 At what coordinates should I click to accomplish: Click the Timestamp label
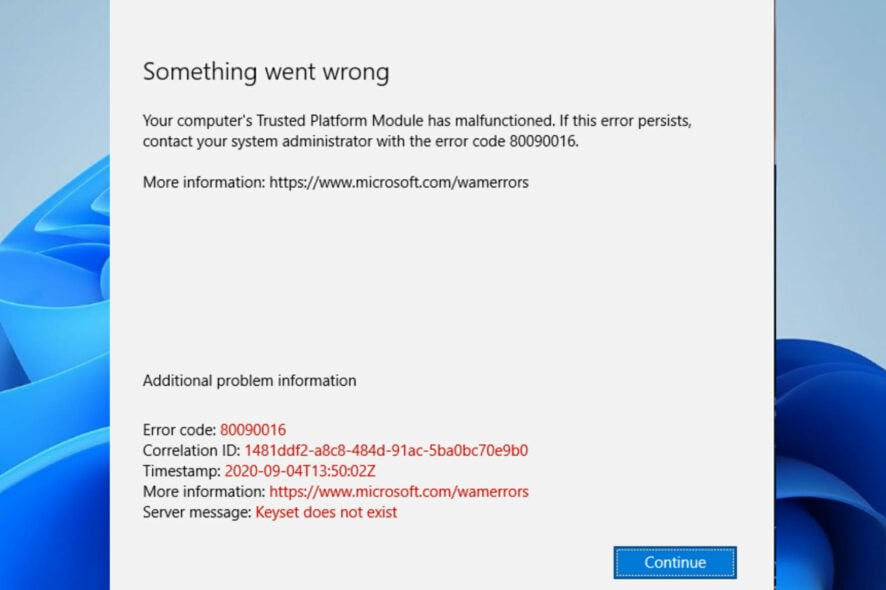(x=180, y=470)
